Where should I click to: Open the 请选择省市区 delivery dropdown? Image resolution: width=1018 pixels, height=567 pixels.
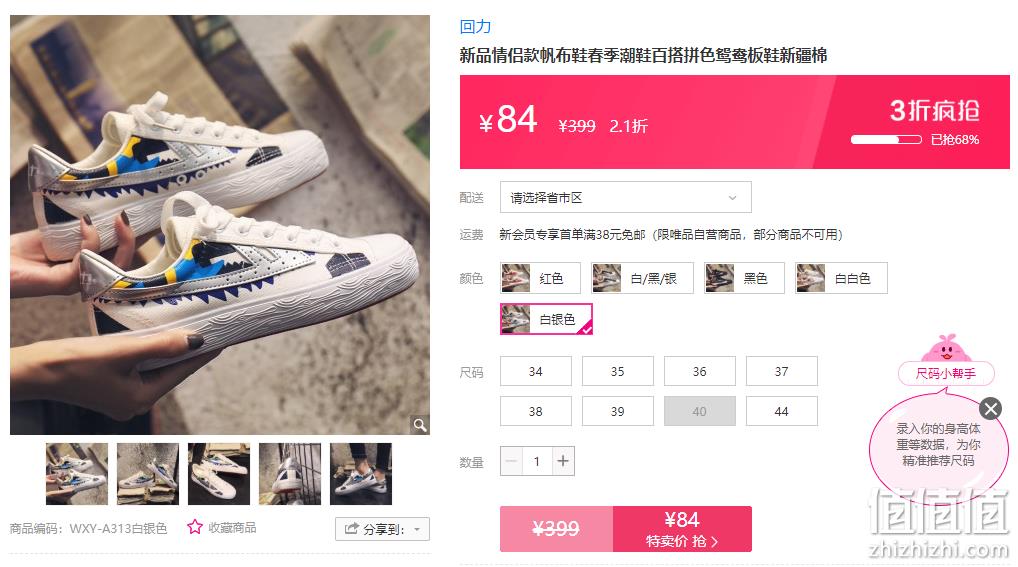click(625, 197)
